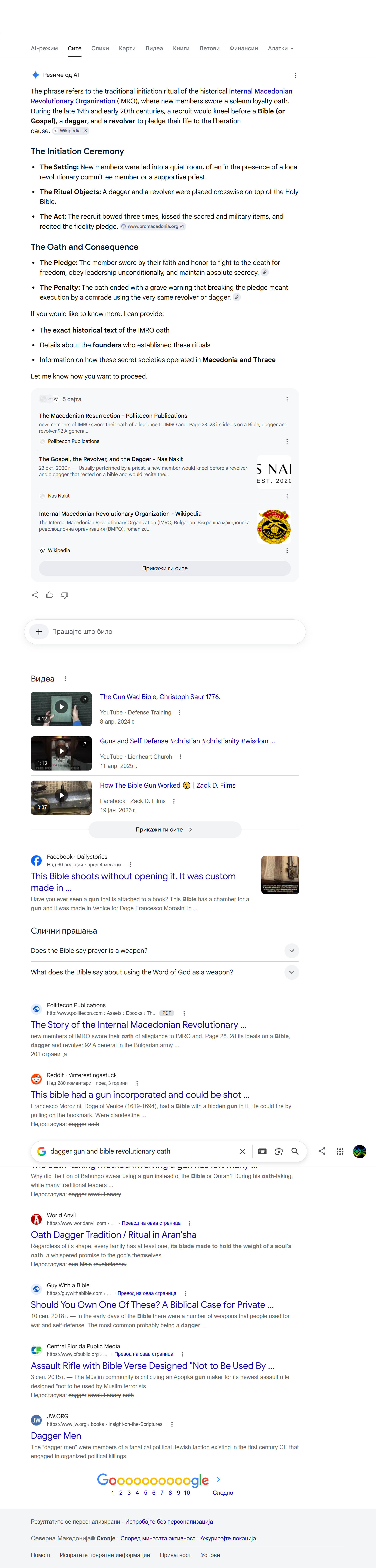The height and width of the screenshot is (1568, 376).
Task: Open options for the Central Florida Public Media result
Action: click(x=182, y=1354)
